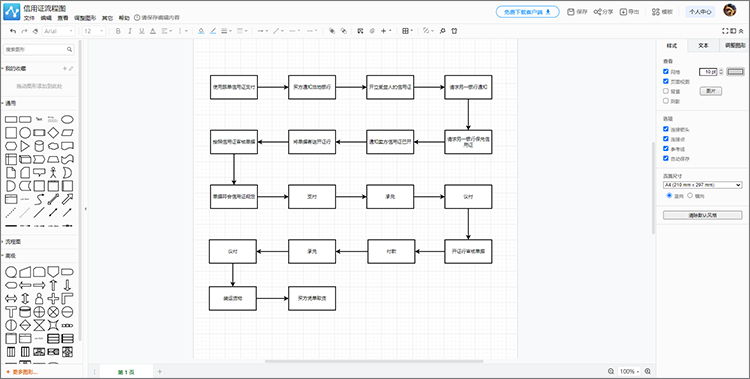Uncheck the 网格 grid checkbox
The height and width of the screenshot is (379, 750).
point(666,71)
